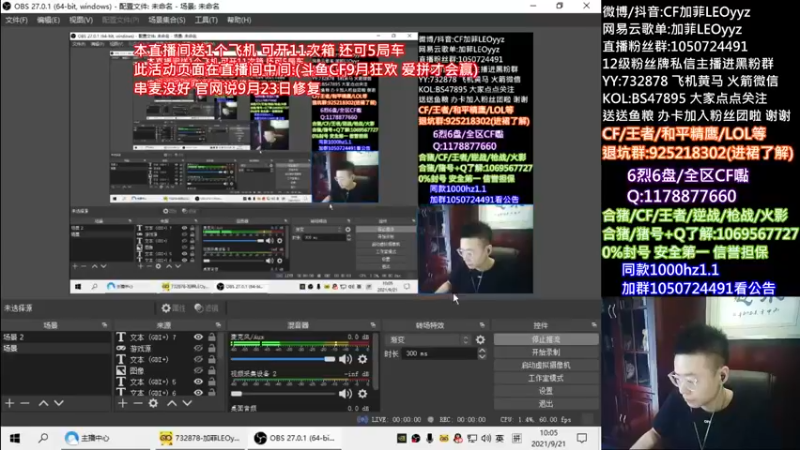The width and height of the screenshot is (800, 450).
Task: Open 麦克风/Aux audio settings gear
Action: [x=362, y=359]
